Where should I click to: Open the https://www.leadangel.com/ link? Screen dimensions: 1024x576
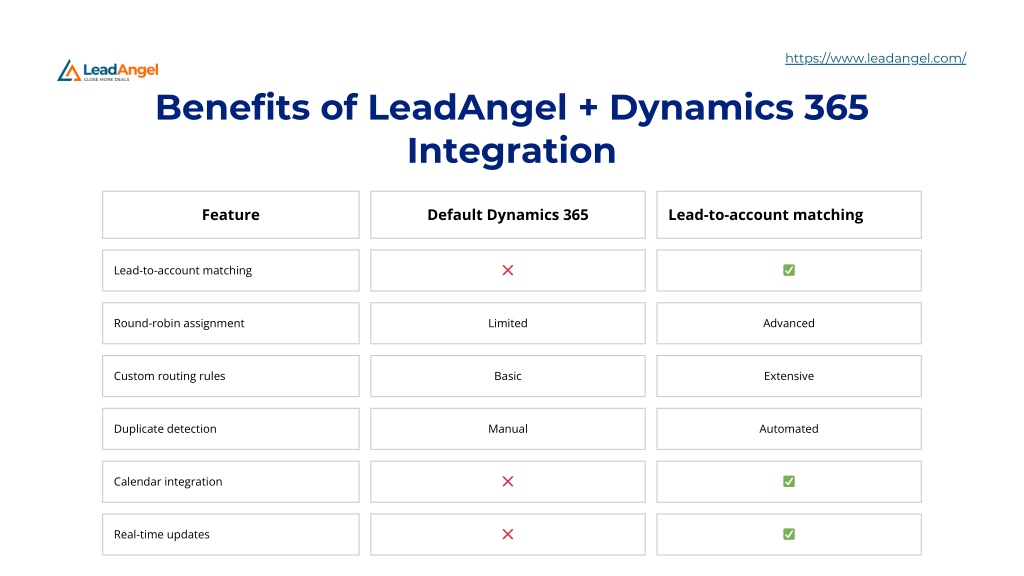click(875, 58)
